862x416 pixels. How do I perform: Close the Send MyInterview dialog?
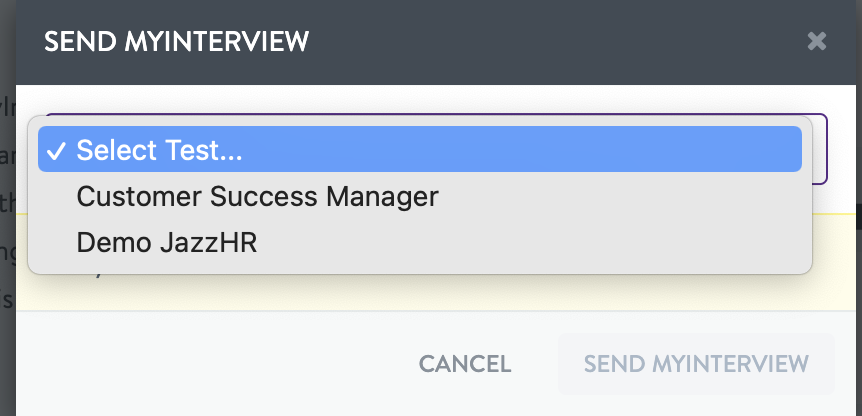coord(817,41)
